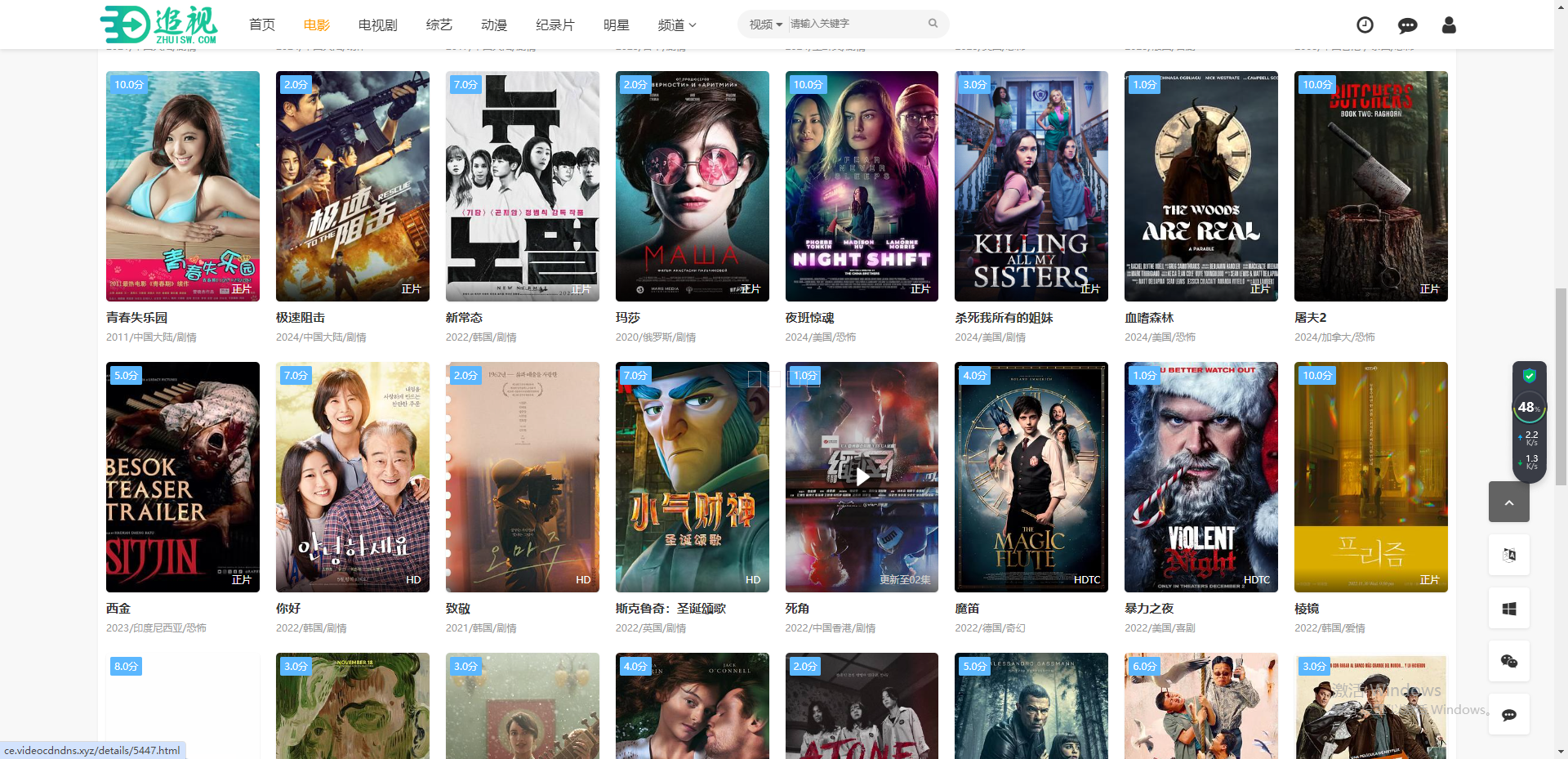
Task: Select the 电影 movies tab
Action: coord(317,25)
